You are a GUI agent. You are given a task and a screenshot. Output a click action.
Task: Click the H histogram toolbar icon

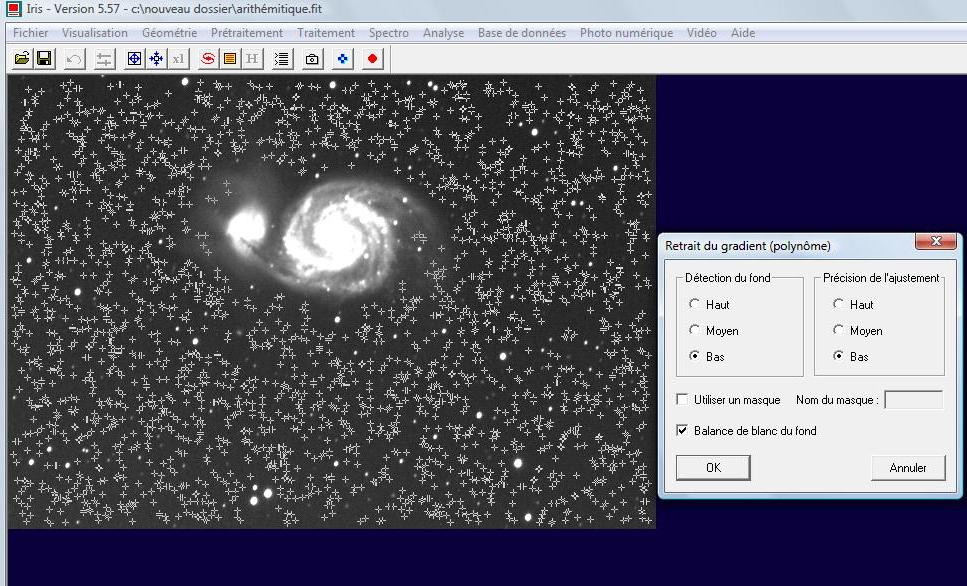252,59
